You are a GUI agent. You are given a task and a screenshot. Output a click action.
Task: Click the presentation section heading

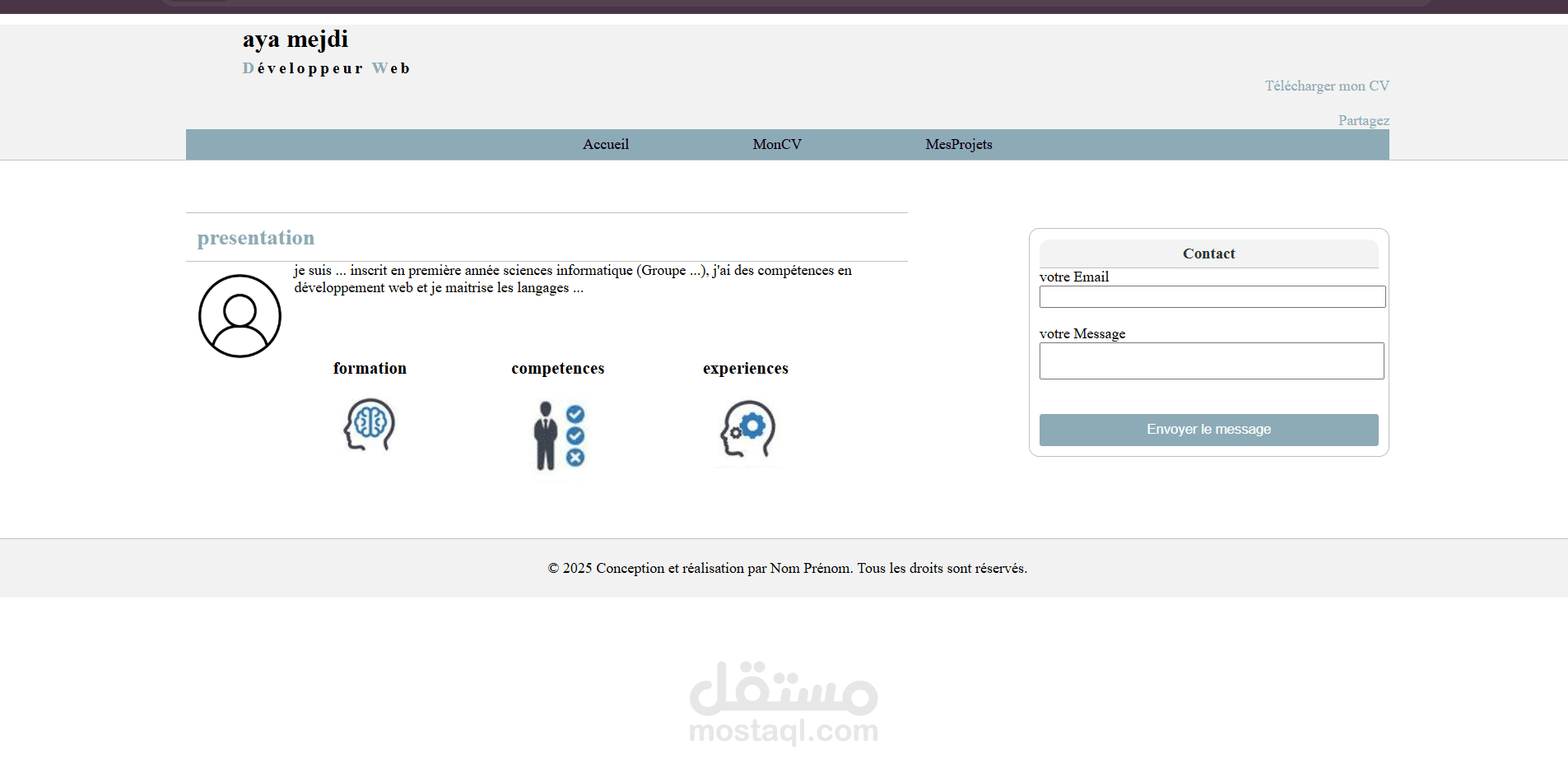255,238
